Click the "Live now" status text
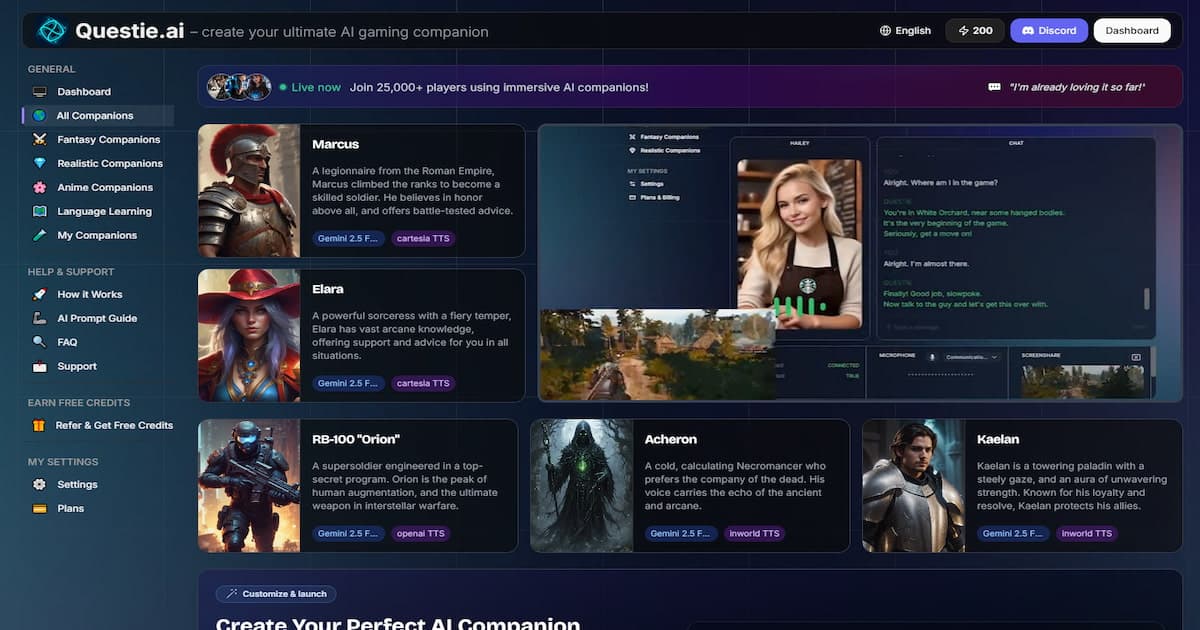 coord(316,87)
